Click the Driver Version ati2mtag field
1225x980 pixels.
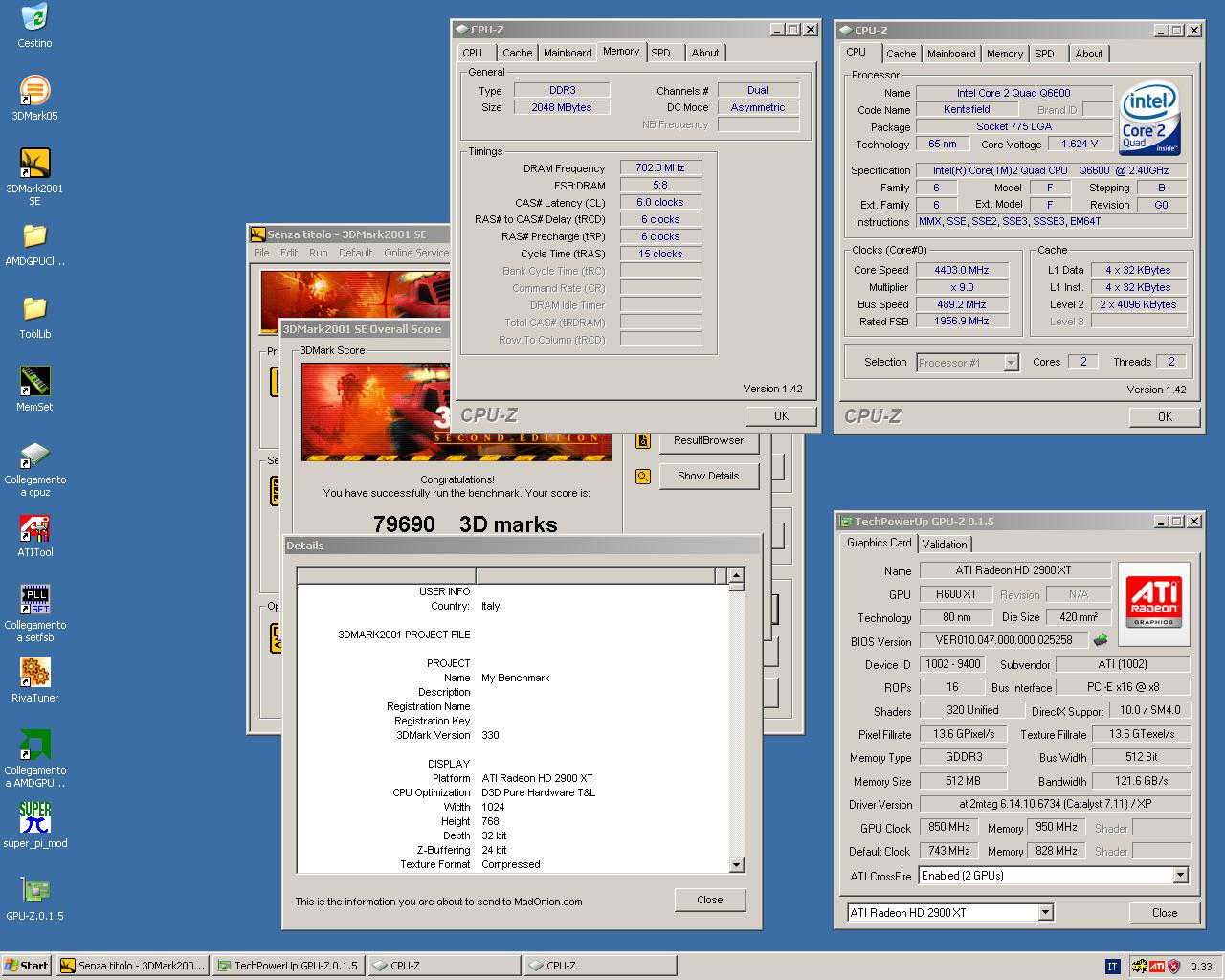point(1055,805)
